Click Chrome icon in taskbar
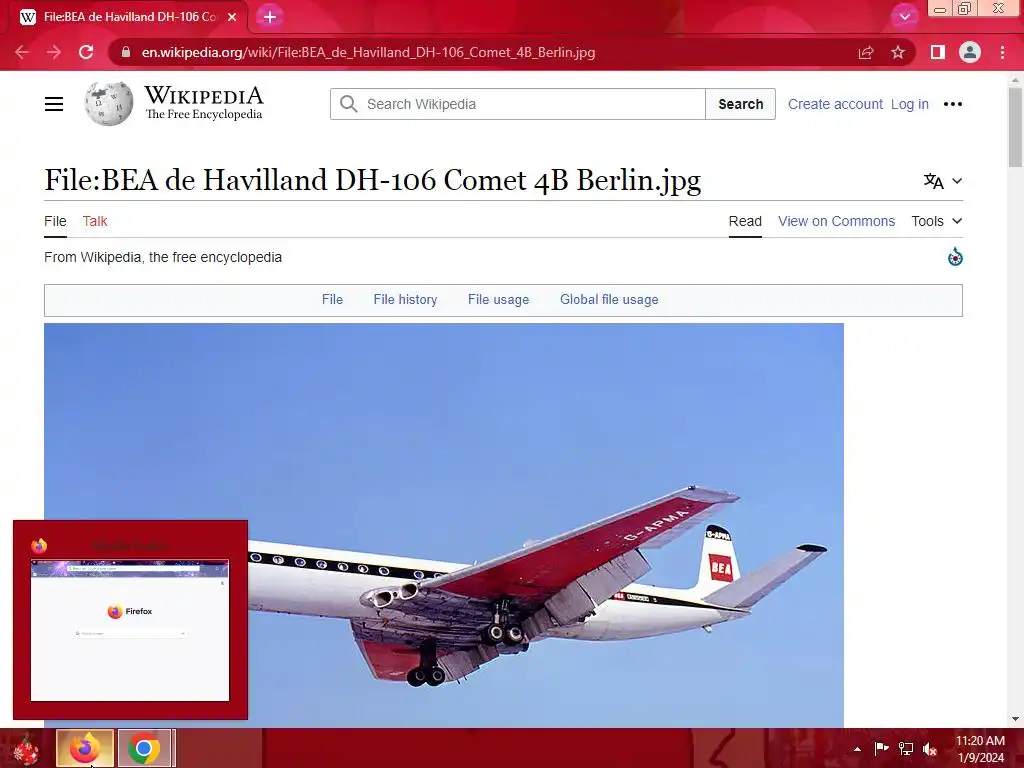 pyautogui.click(x=144, y=748)
